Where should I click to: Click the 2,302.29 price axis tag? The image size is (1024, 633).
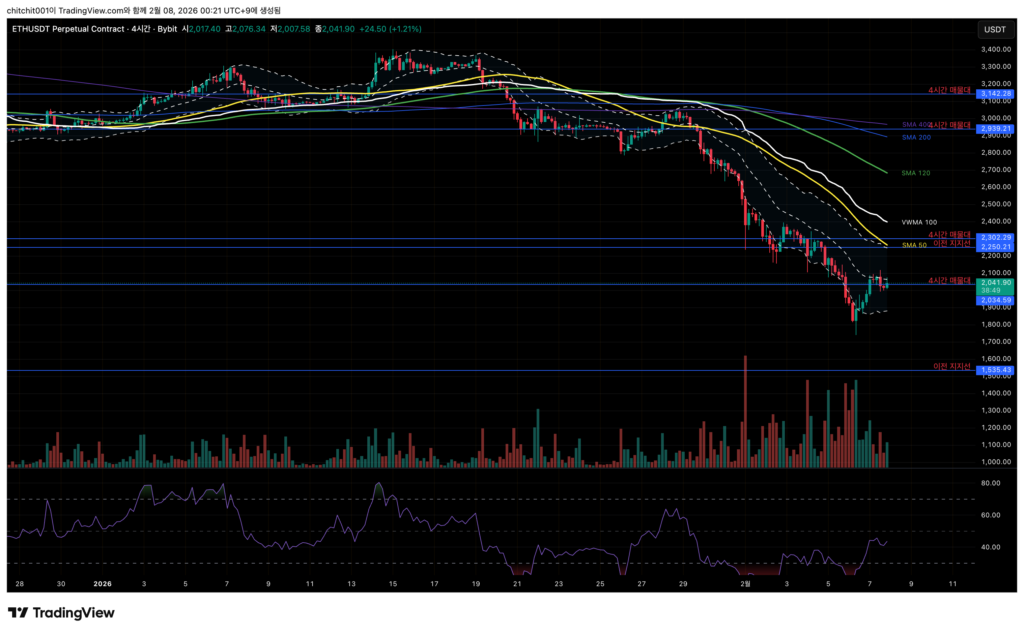pos(996,237)
